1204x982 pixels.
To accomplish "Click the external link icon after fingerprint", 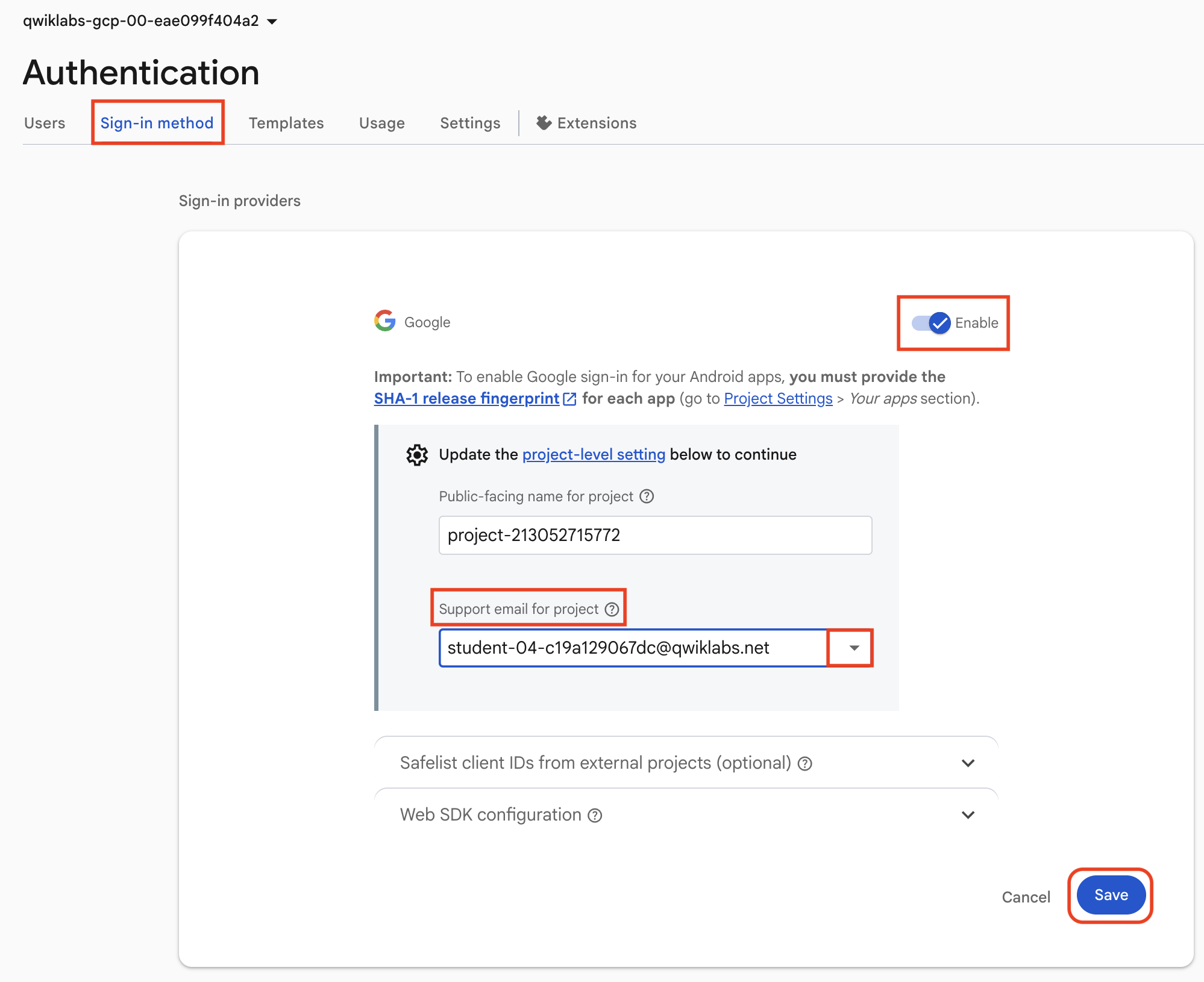I will click(x=569, y=399).
